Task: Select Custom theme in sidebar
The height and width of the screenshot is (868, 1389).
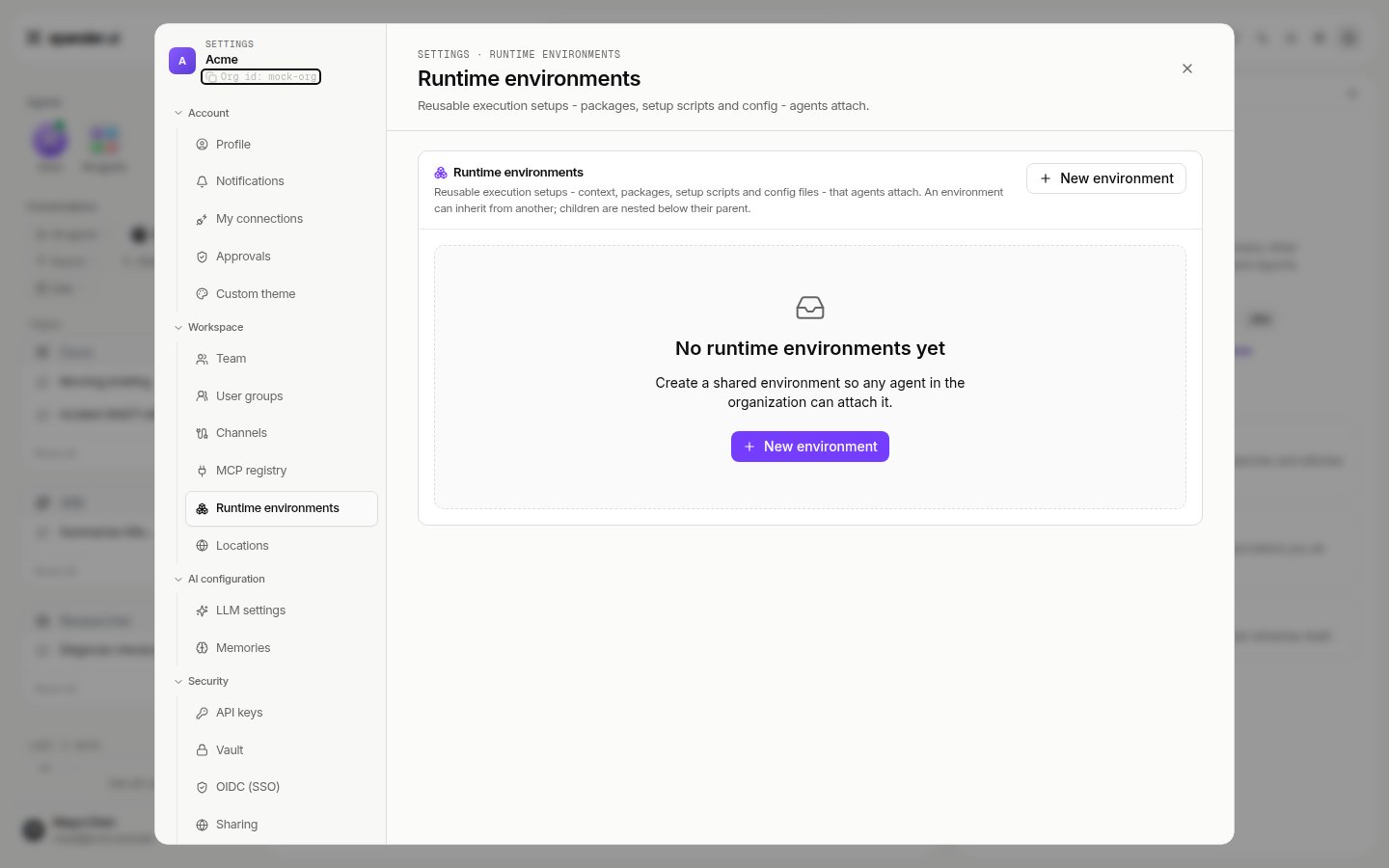Action: click(x=282, y=294)
